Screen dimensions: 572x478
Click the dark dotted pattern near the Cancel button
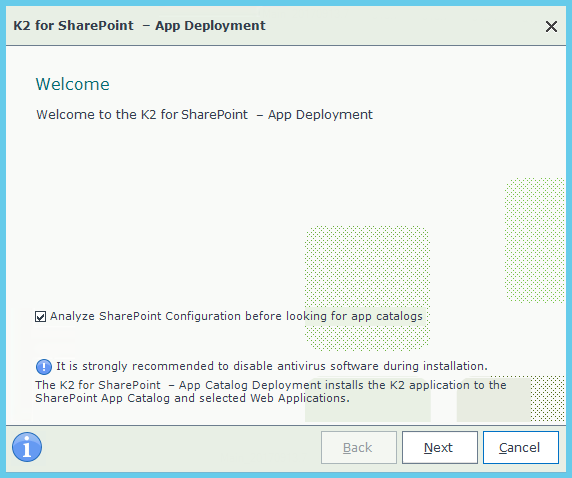click(547, 399)
